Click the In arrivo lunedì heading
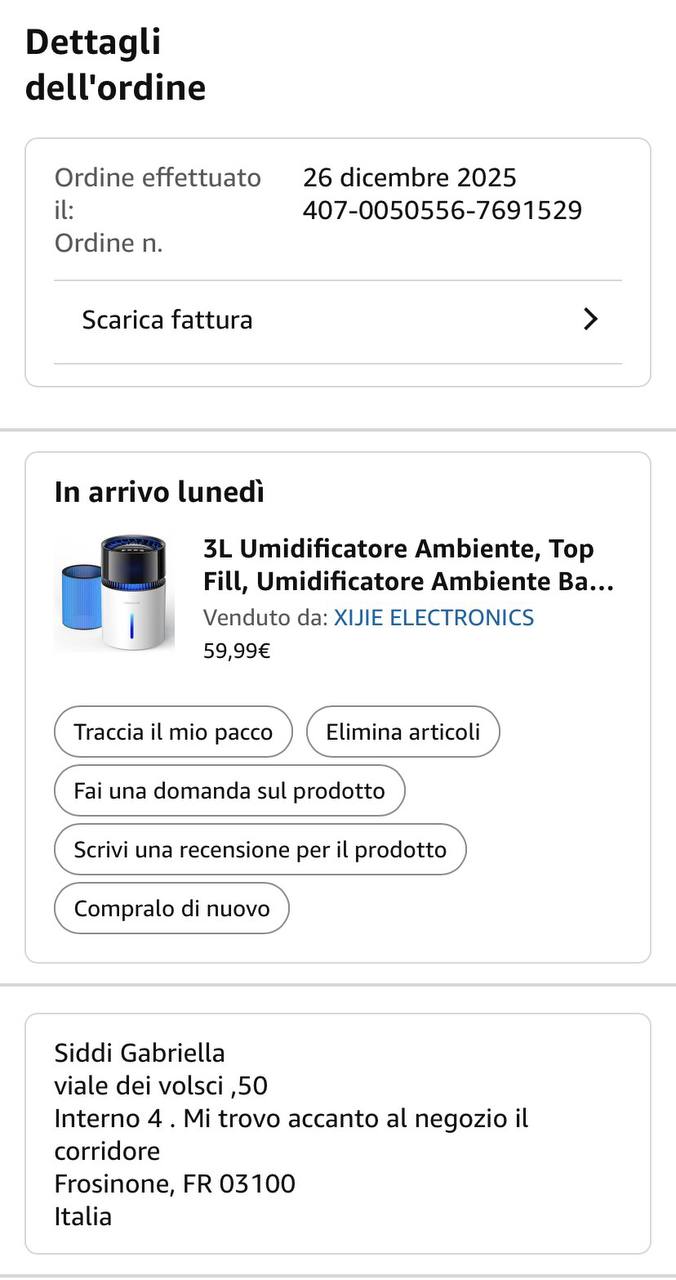676x1280 pixels. pos(159,492)
